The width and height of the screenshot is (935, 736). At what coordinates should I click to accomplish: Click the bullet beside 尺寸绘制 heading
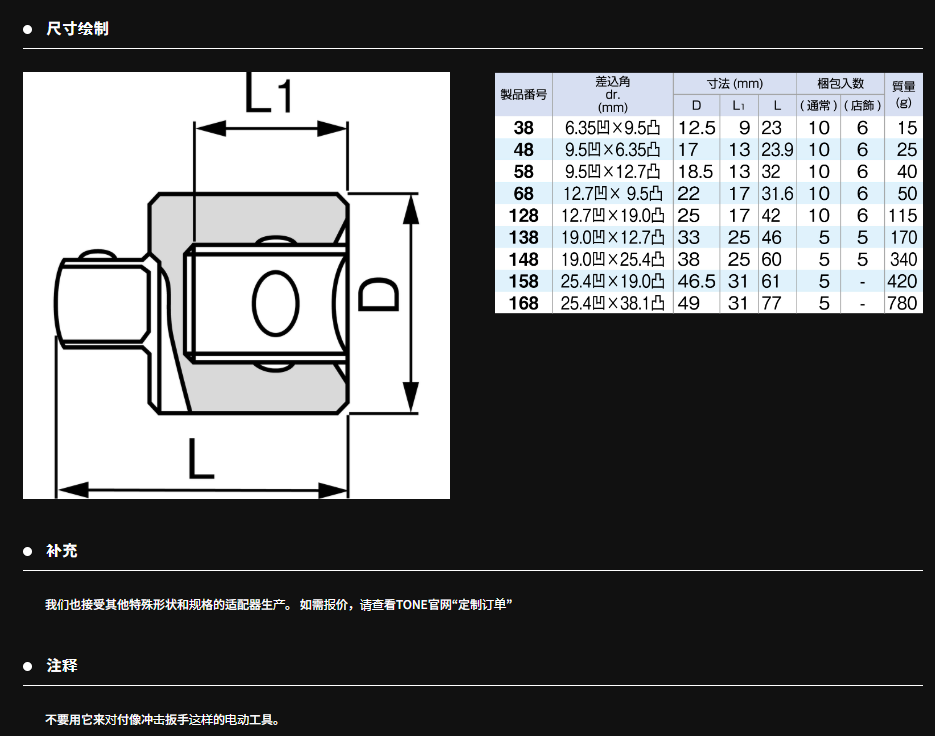click(x=28, y=29)
